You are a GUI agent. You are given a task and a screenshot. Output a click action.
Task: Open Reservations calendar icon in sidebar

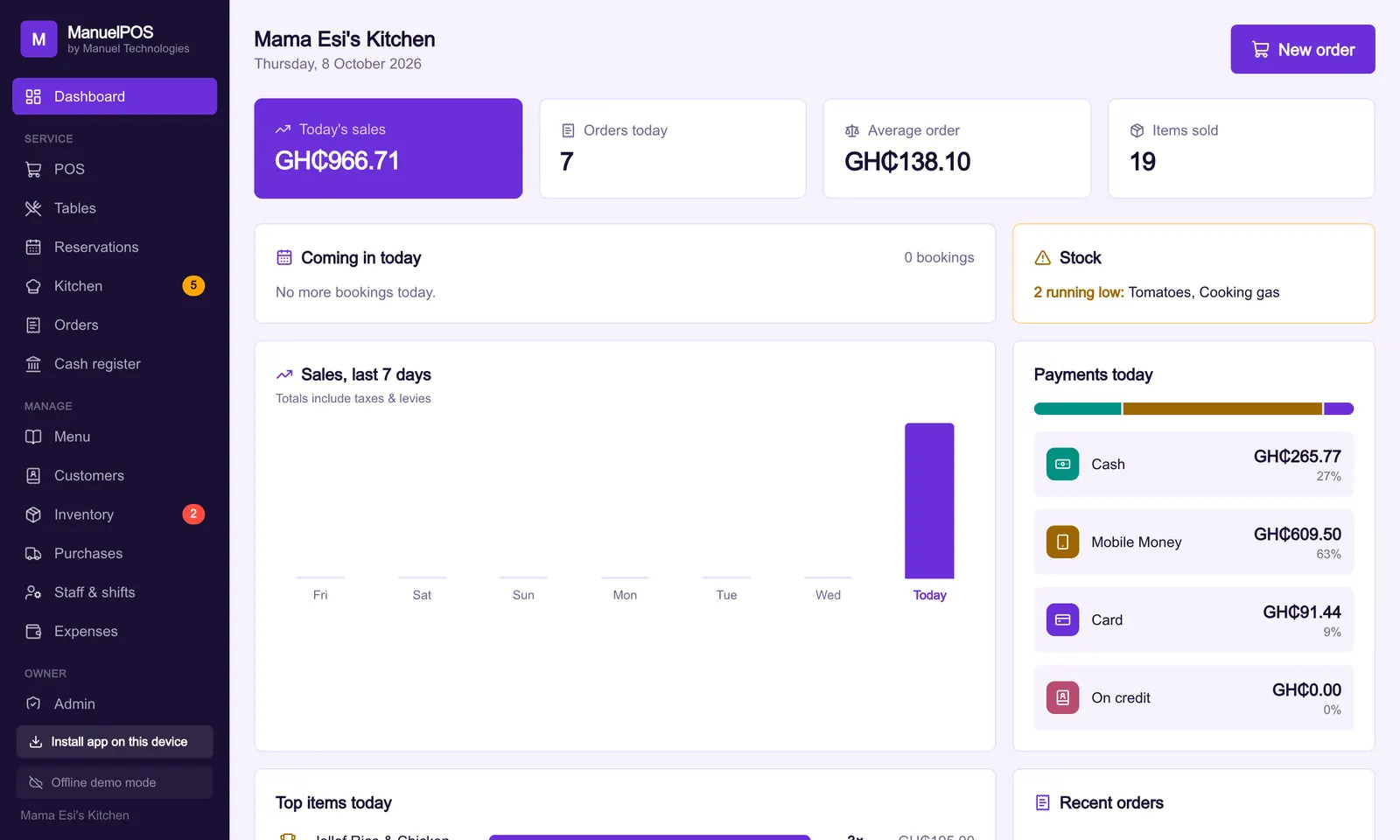[33, 248]
